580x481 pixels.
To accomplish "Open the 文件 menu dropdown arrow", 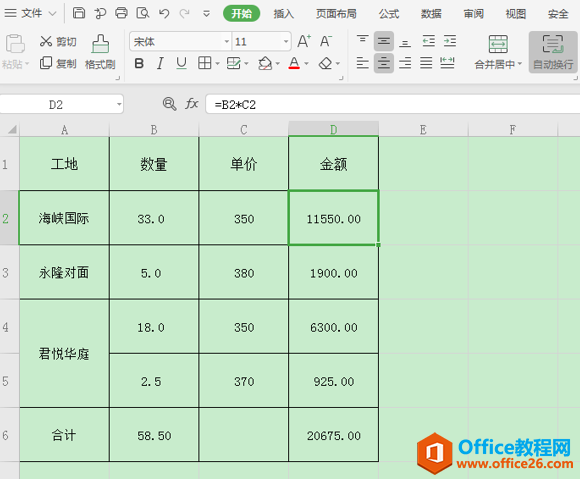I will tap(53, 14).
